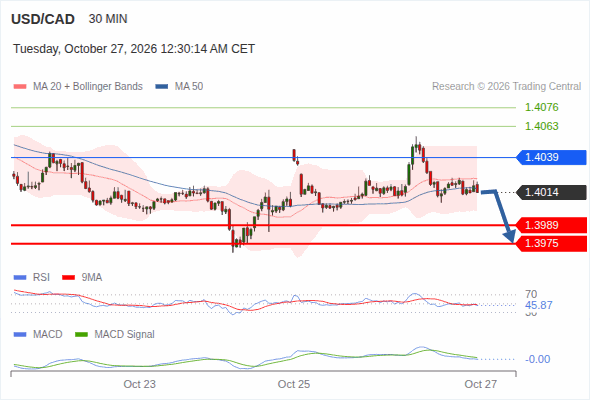Click the RSI value 45.87
Screen dimensions: 590x400
pyautogui.click(x=538, y=305)
